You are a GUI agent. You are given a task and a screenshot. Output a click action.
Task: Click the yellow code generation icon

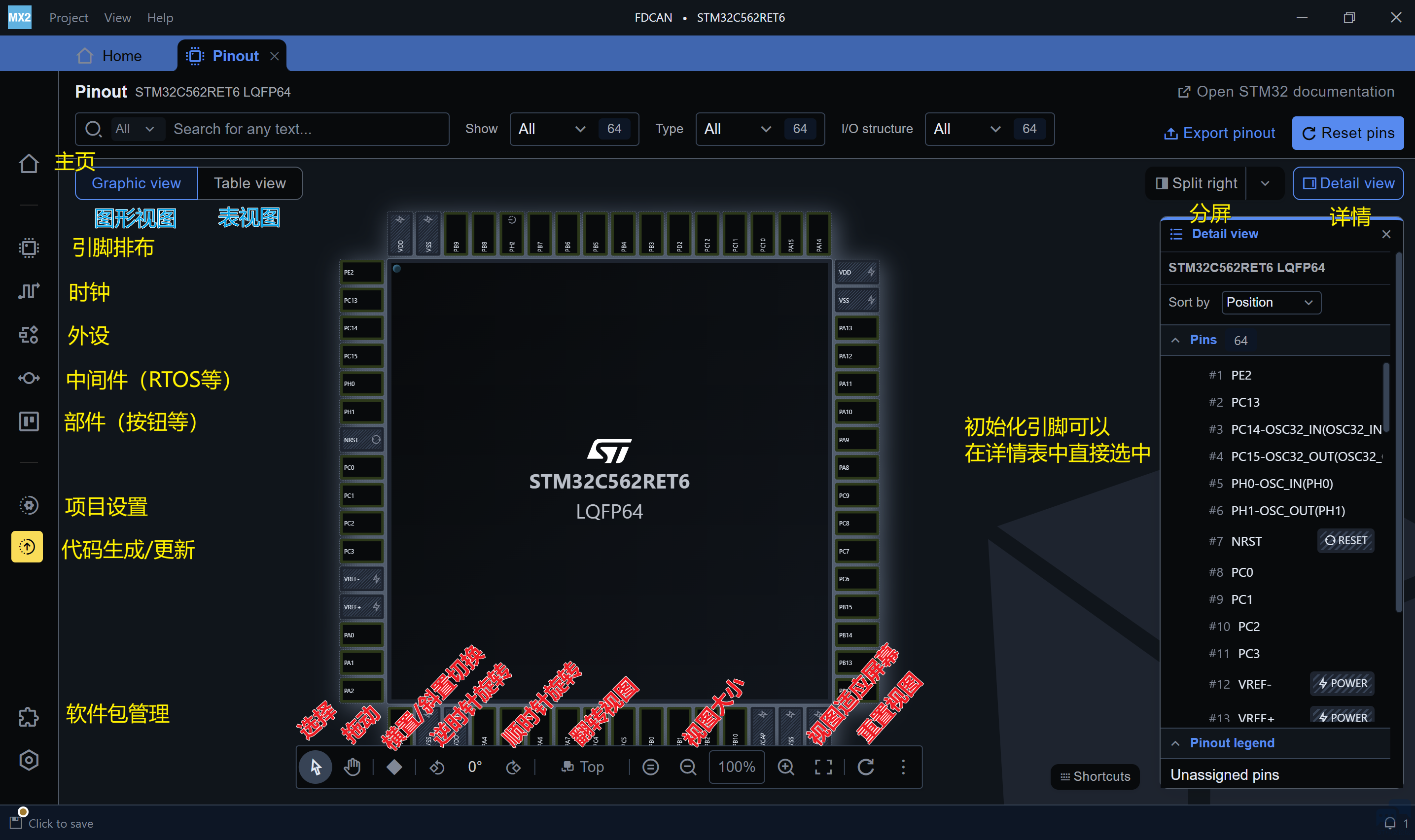pos(27,547)
